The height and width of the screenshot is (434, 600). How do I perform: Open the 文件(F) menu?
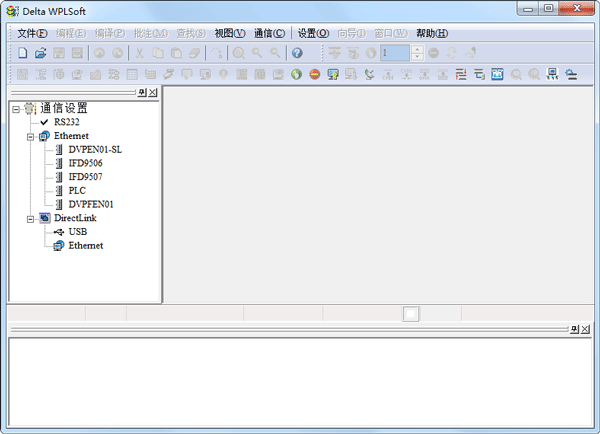click(32, 33)
